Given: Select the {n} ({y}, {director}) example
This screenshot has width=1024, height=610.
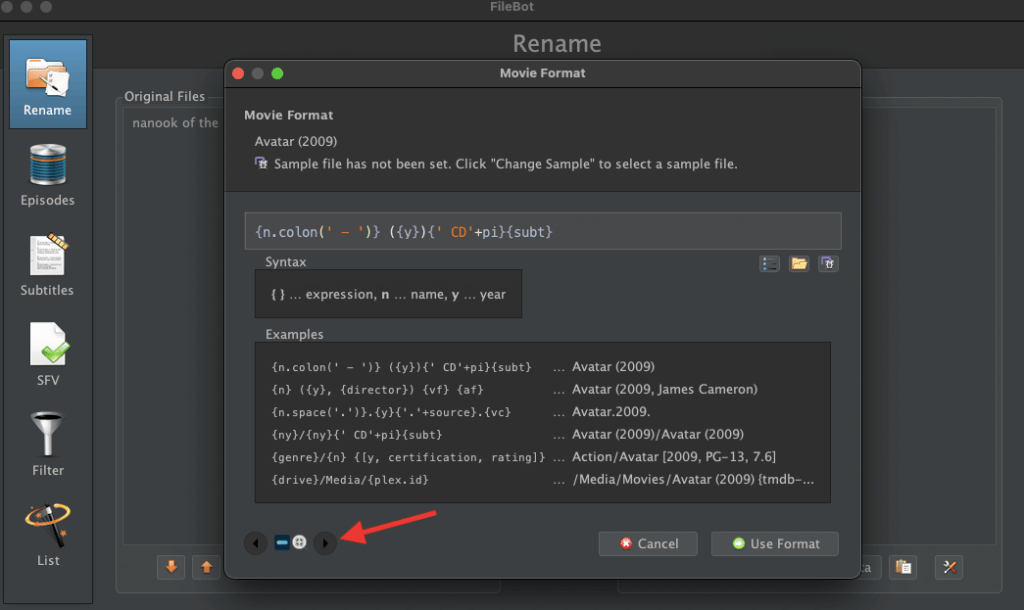Looking at the screenshot, I should 377,390.
